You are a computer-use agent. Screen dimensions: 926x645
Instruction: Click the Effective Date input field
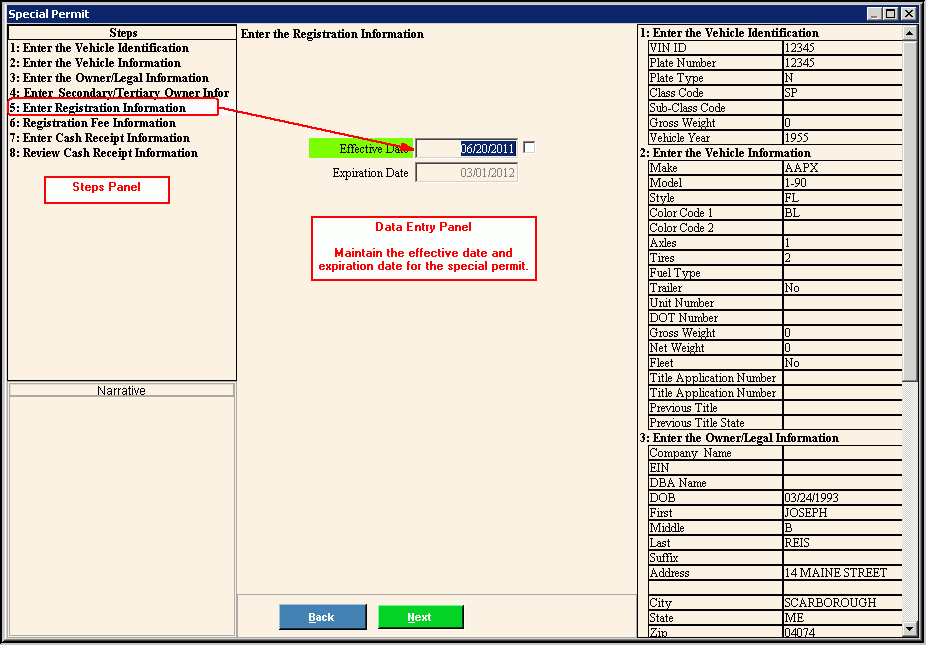[x=467, y=148]
